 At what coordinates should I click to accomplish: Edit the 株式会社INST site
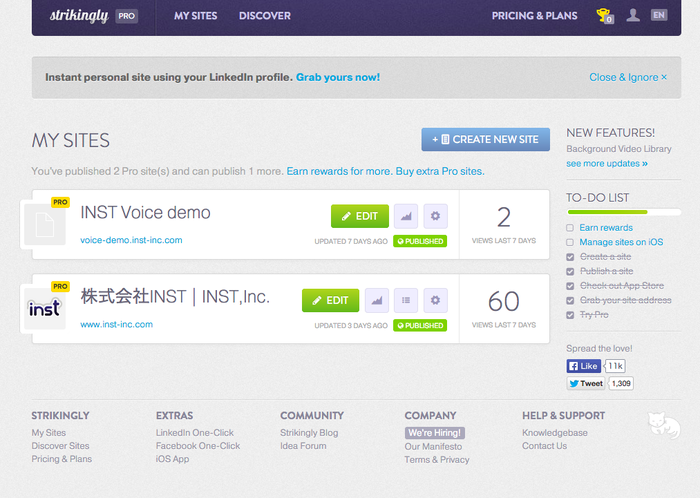[x=330, y=300]
